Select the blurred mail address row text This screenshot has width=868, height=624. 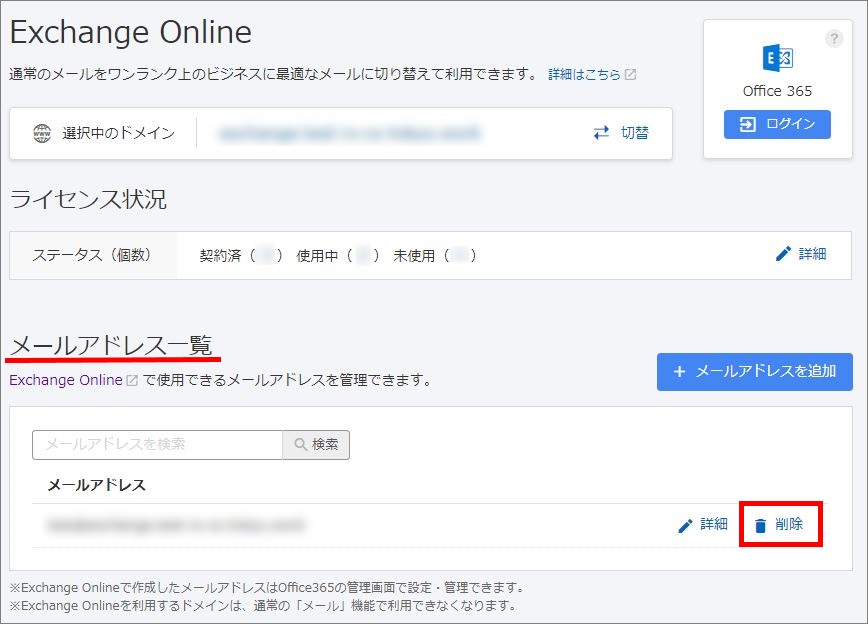coord(176,524)
